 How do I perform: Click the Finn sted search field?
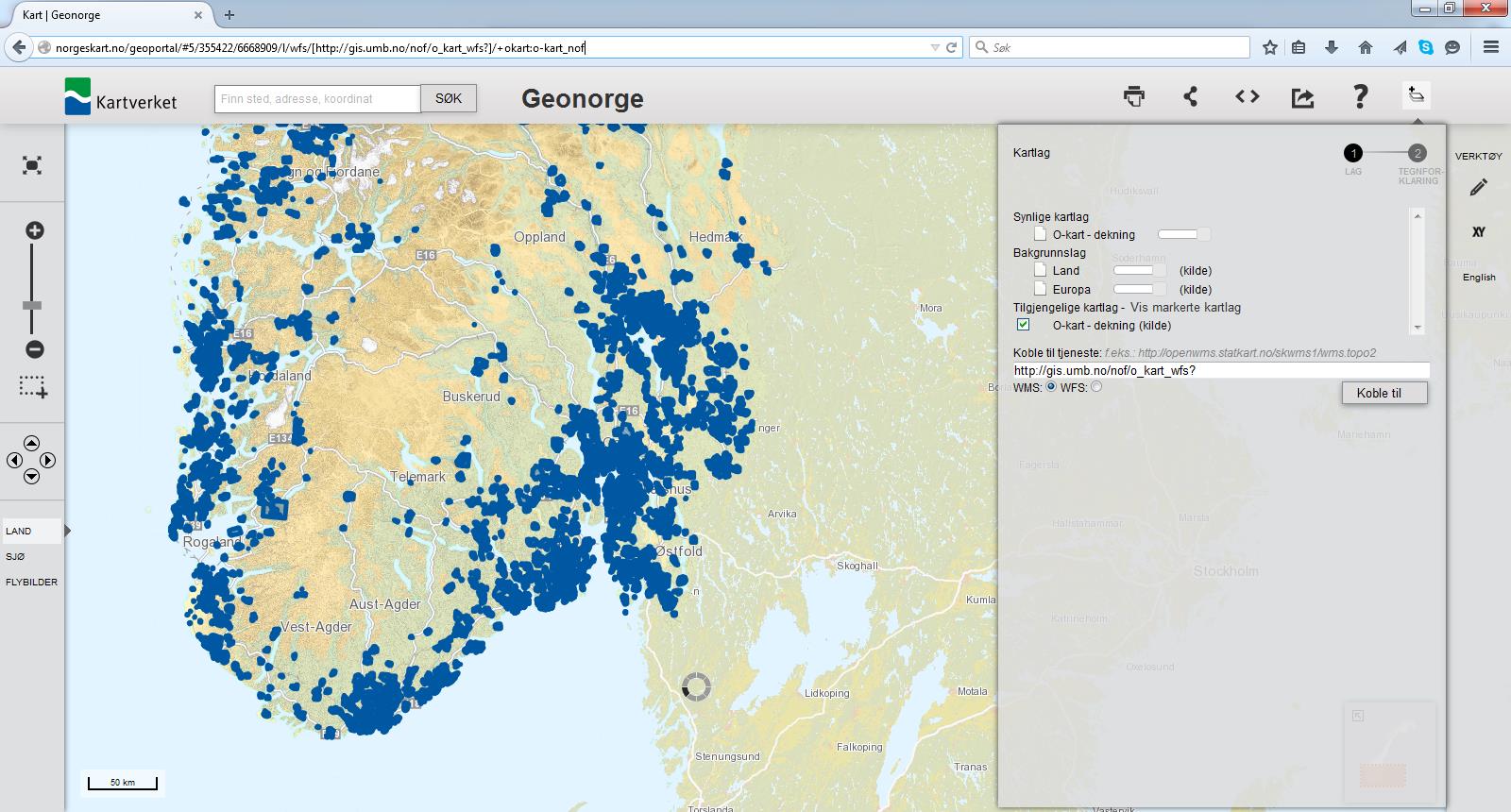317,98
